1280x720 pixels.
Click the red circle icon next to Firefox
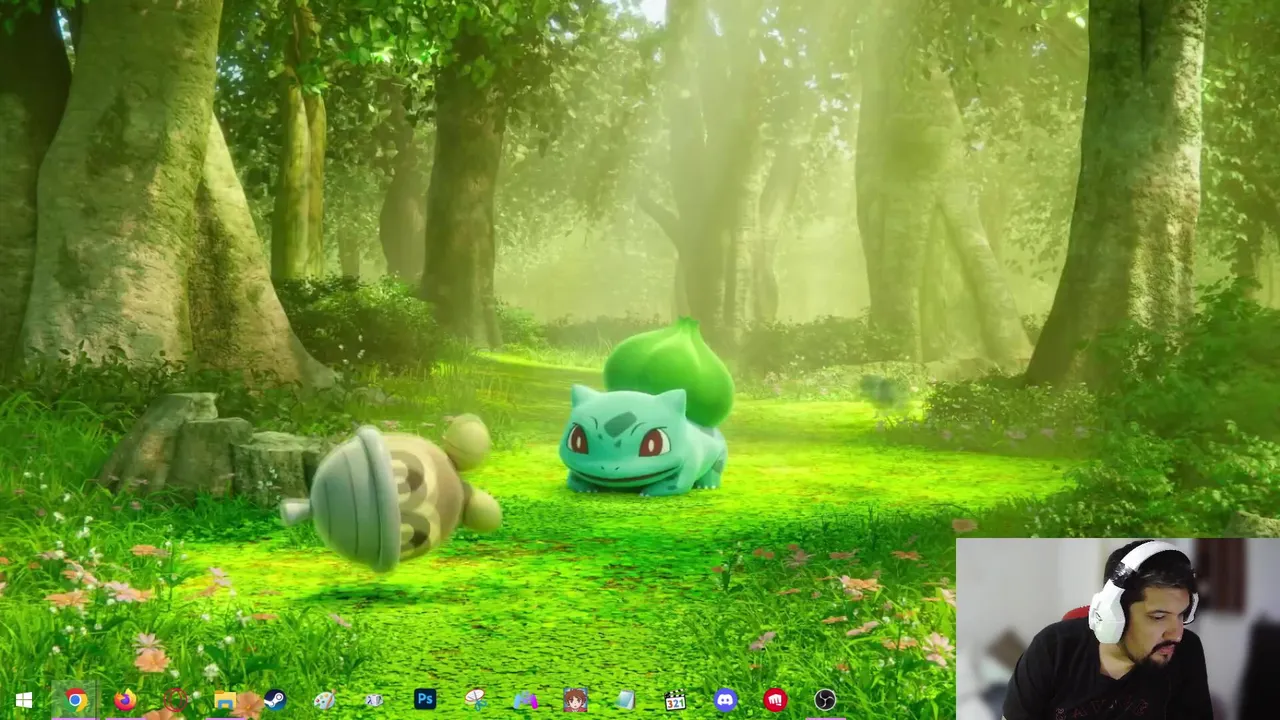[x=176, y=700]
